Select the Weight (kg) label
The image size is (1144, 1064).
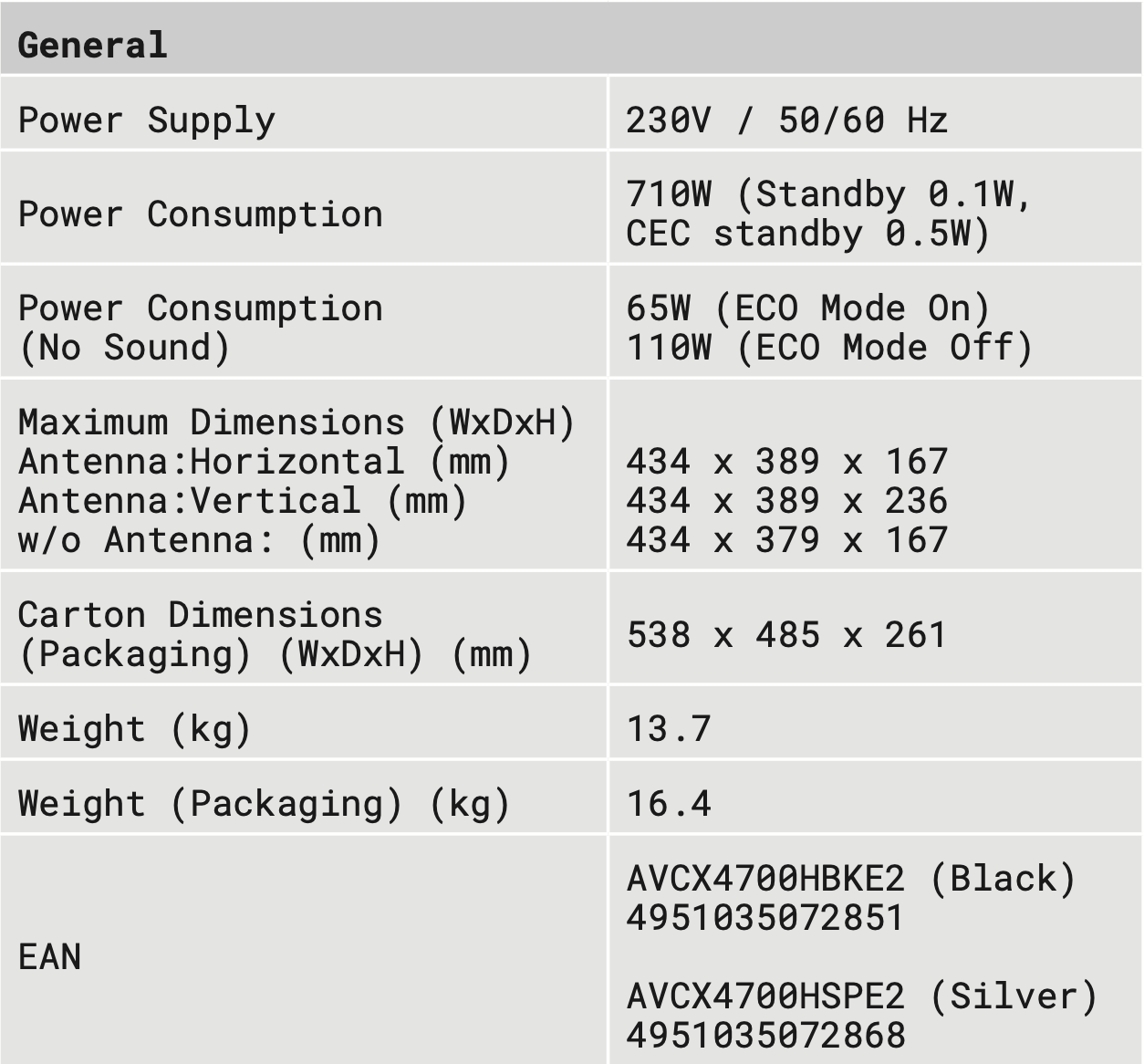point(134,729)
